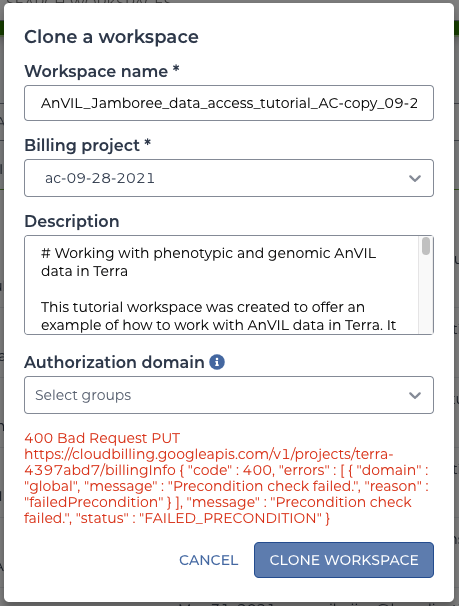
Task: Click the Description scrollbar track below thumb
Action: [x=426, y=294]
